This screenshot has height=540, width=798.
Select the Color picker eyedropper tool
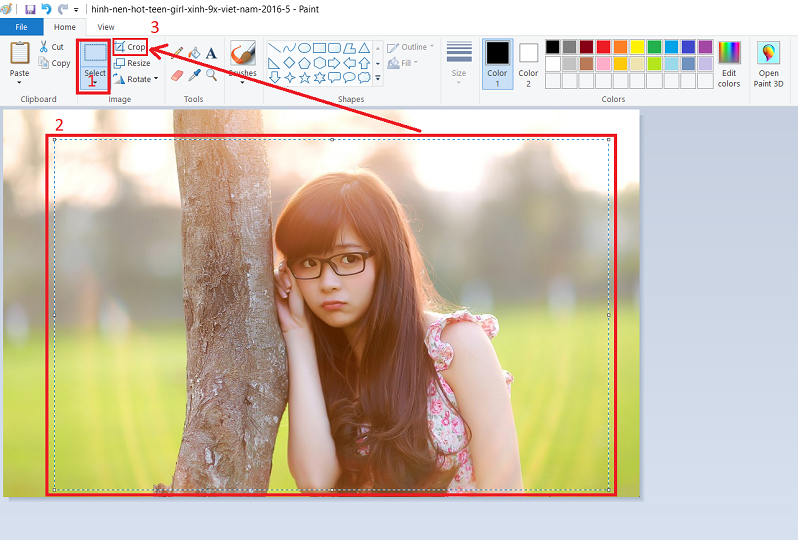(194, 75)
